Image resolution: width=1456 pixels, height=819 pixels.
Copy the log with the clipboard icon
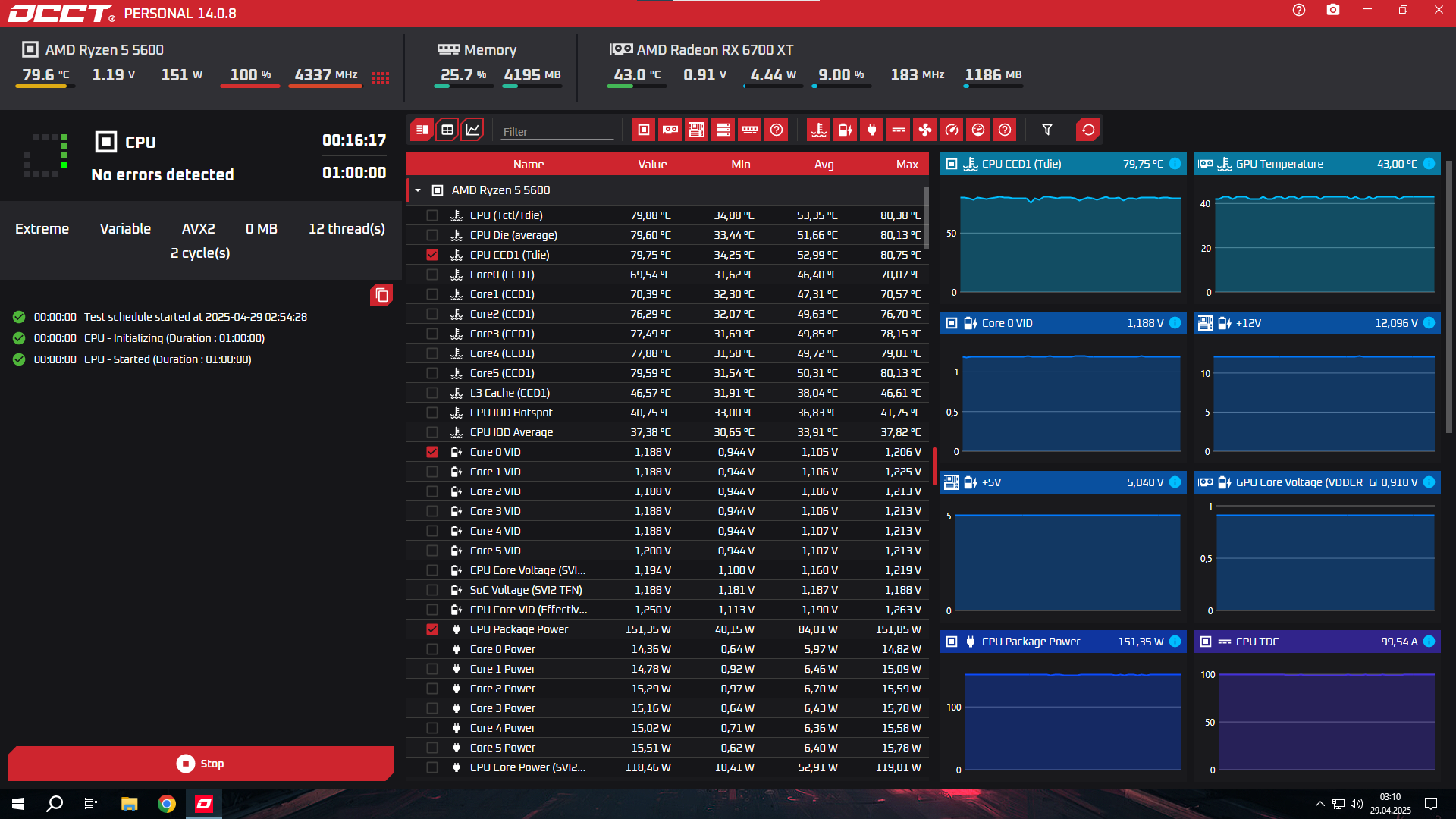[381, 295]
